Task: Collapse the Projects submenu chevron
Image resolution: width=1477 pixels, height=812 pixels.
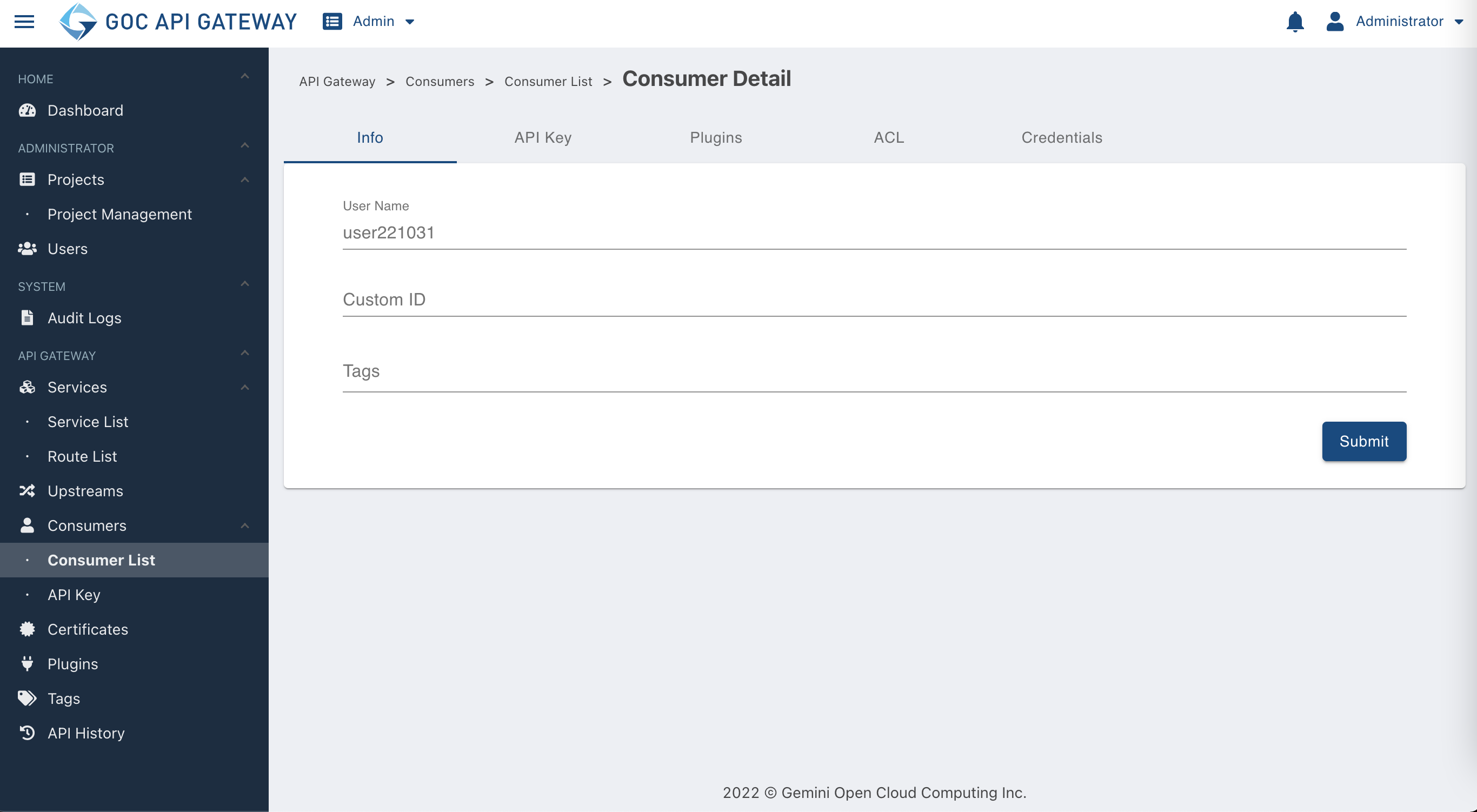Action: (x=245, y=180)
